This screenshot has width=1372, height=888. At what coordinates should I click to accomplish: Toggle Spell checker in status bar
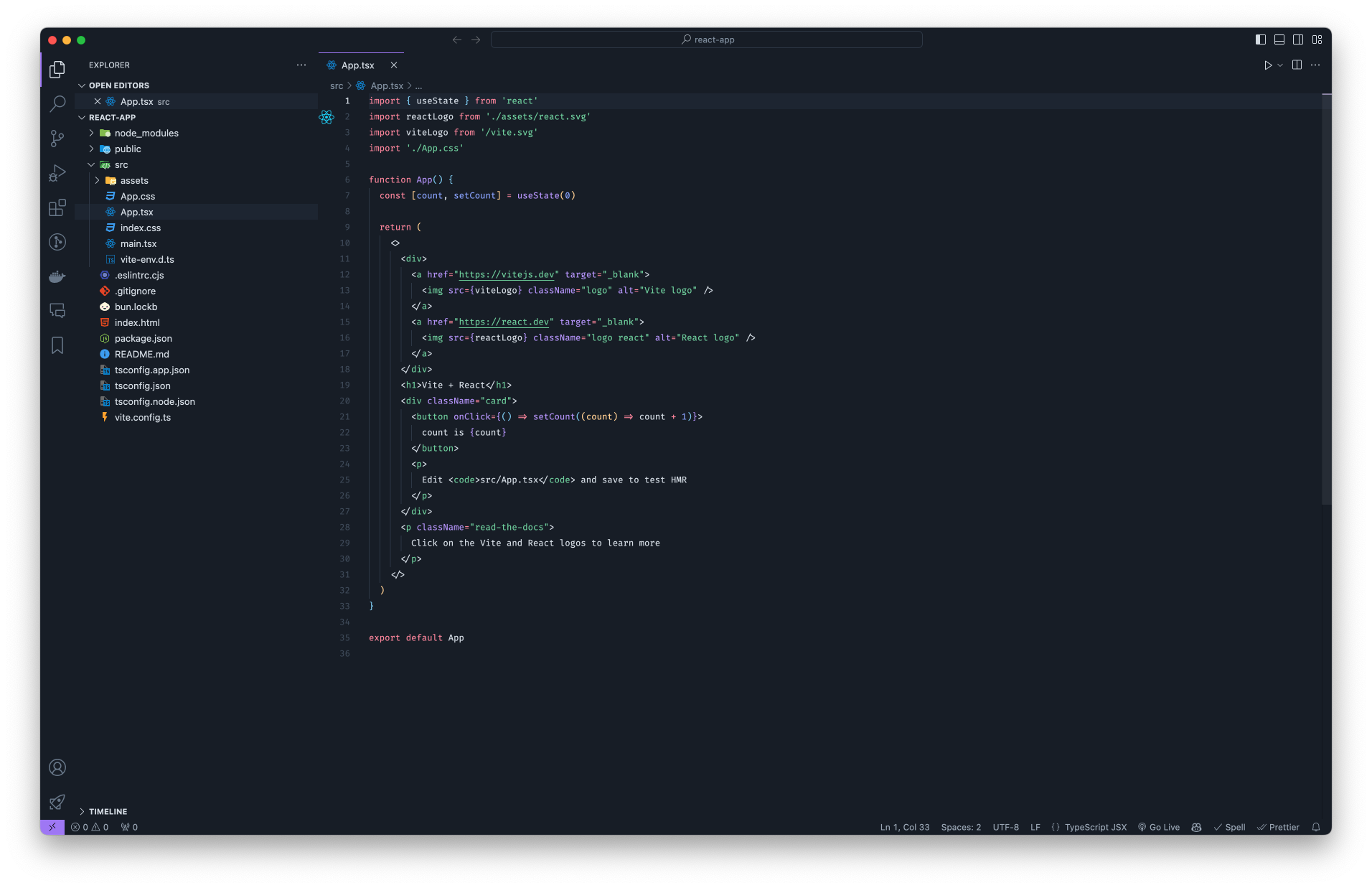pyautogui.click(x=1229, y=827)
